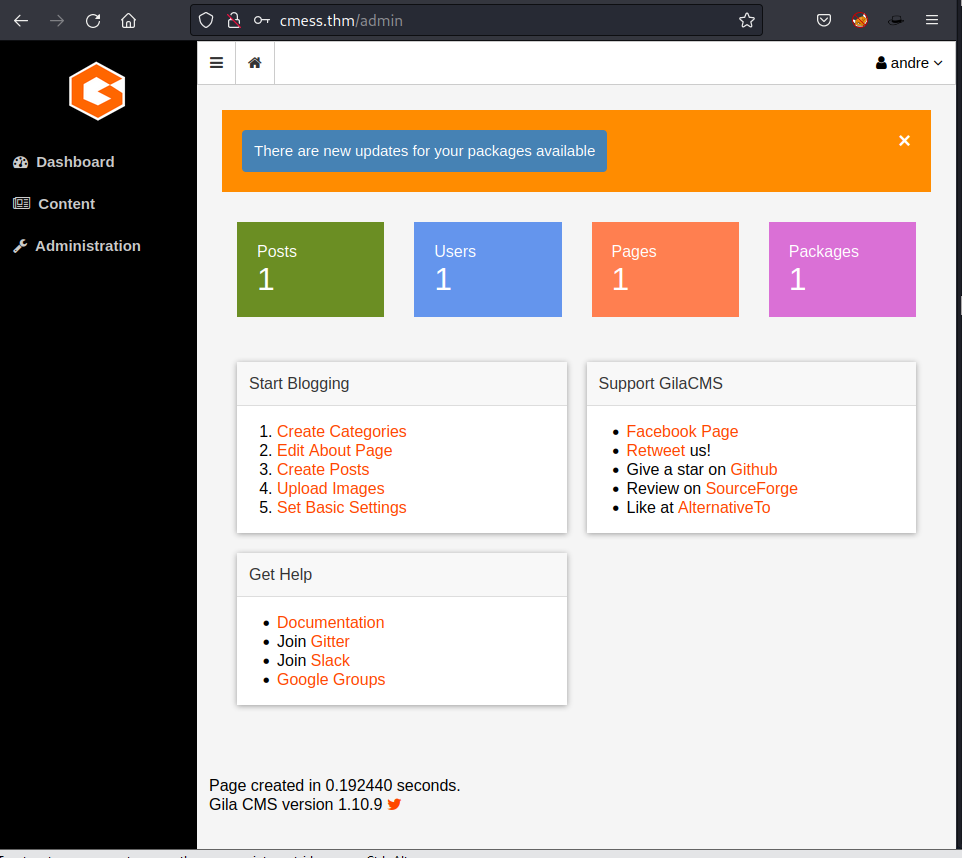Open the Facebook Page link

pyautogui.click(x=682, y=431)
